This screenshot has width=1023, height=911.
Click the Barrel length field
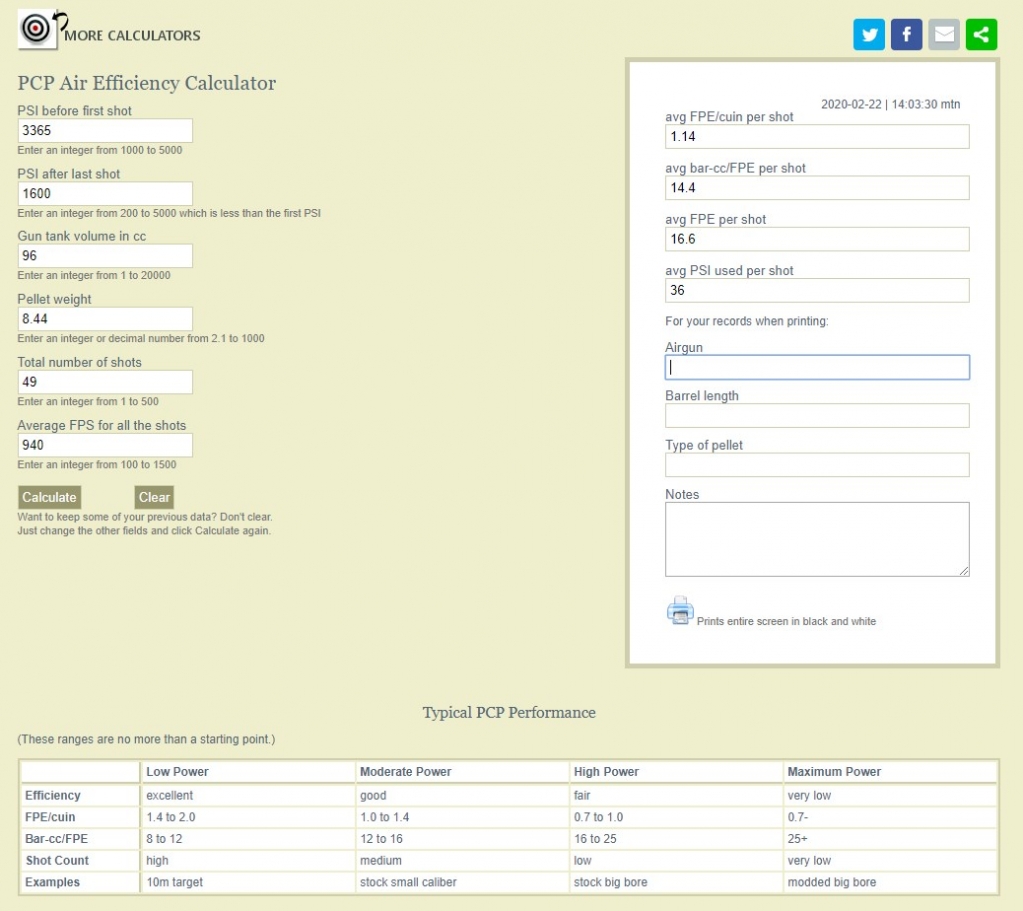click(817, 416)
